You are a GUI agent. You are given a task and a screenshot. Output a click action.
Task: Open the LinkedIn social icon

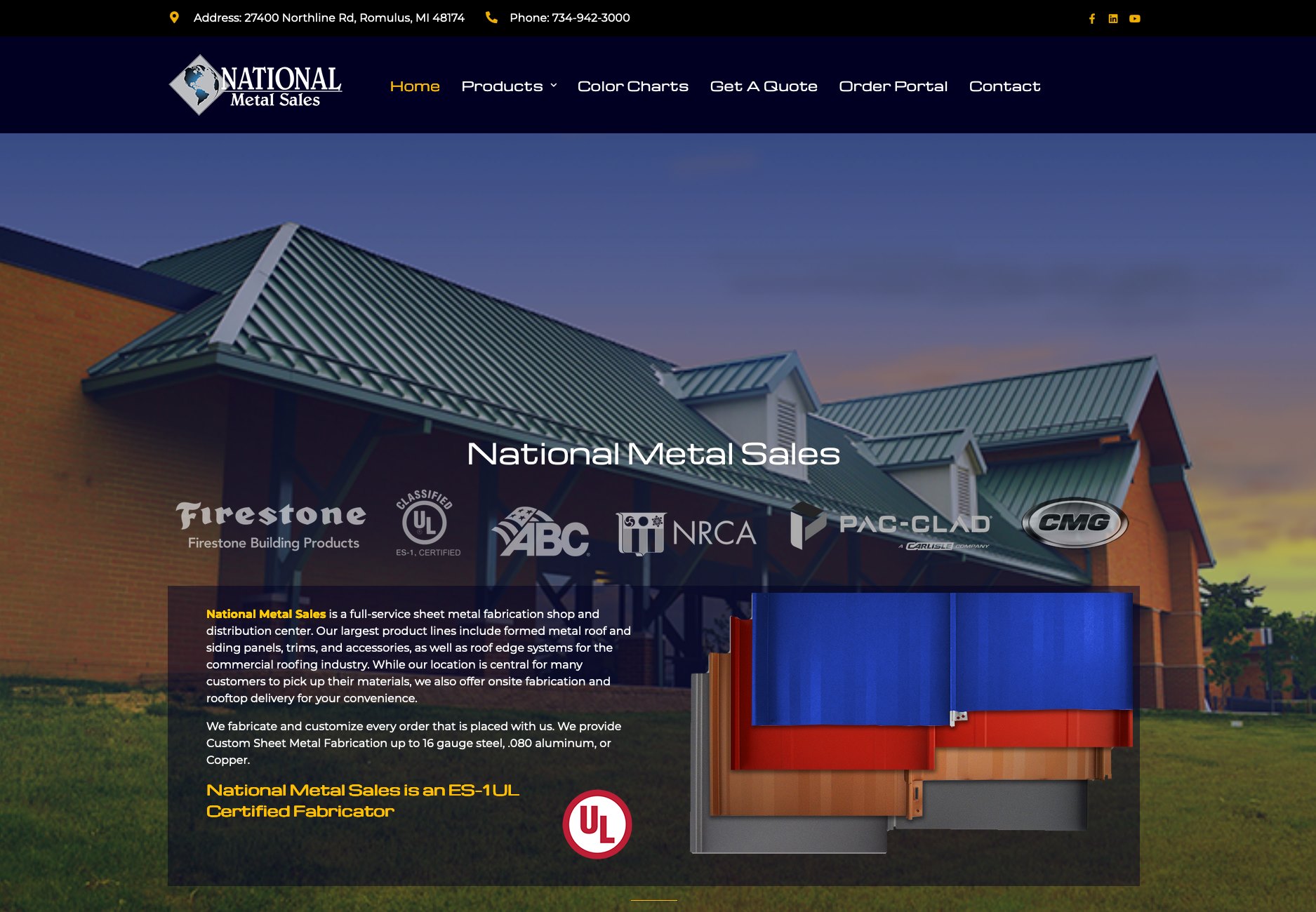pos(1113,19)
